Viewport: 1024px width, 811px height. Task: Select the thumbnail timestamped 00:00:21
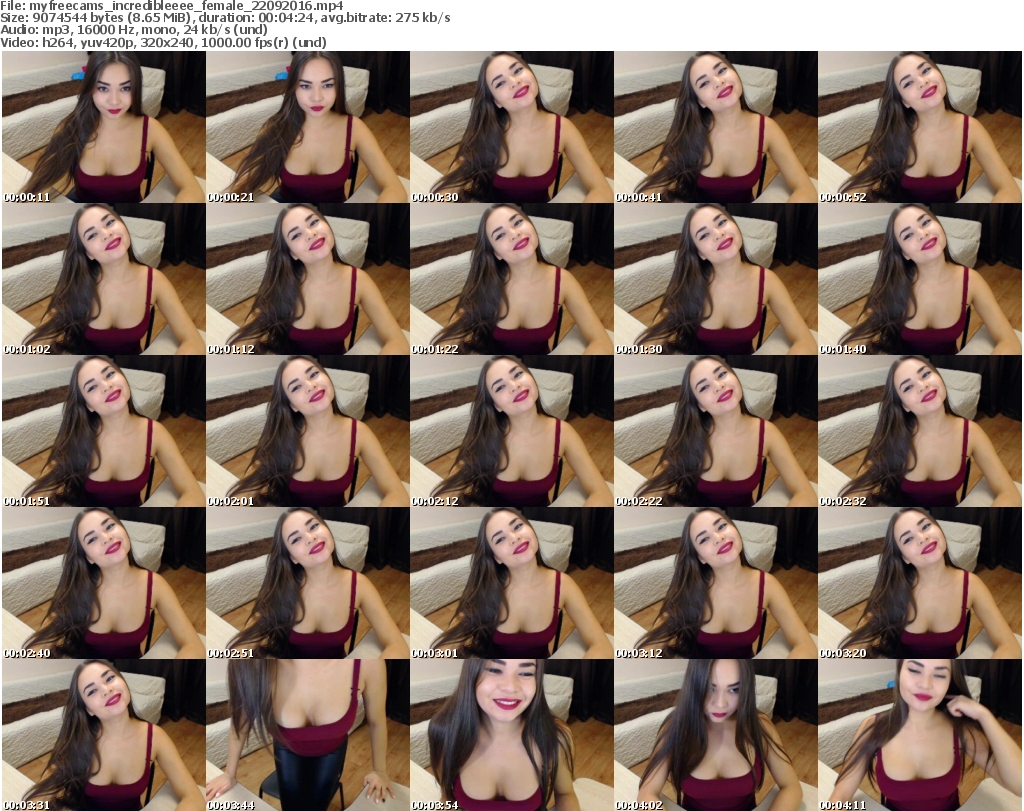click(308, 127)
